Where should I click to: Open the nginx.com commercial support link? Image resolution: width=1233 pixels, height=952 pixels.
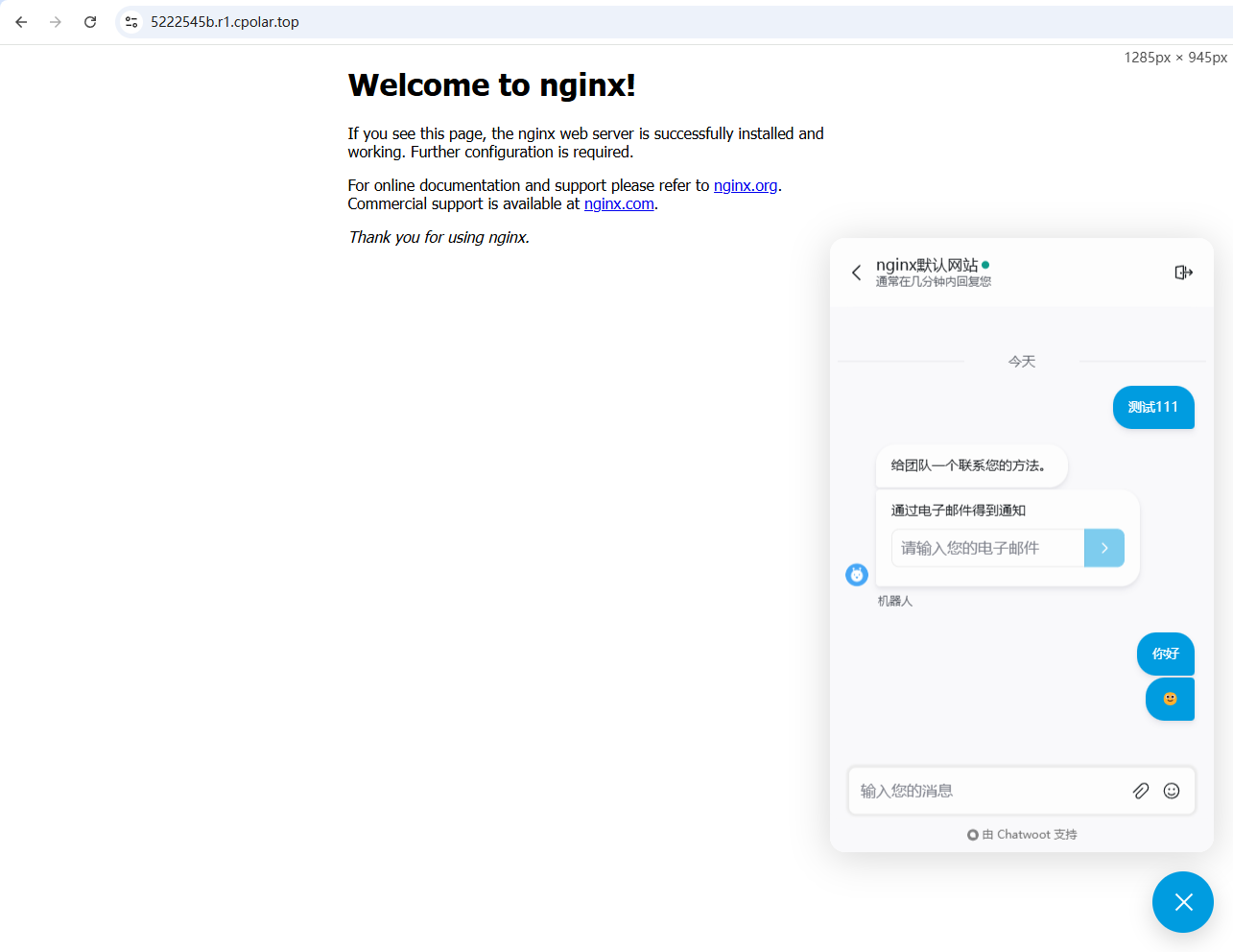point(619,203)
